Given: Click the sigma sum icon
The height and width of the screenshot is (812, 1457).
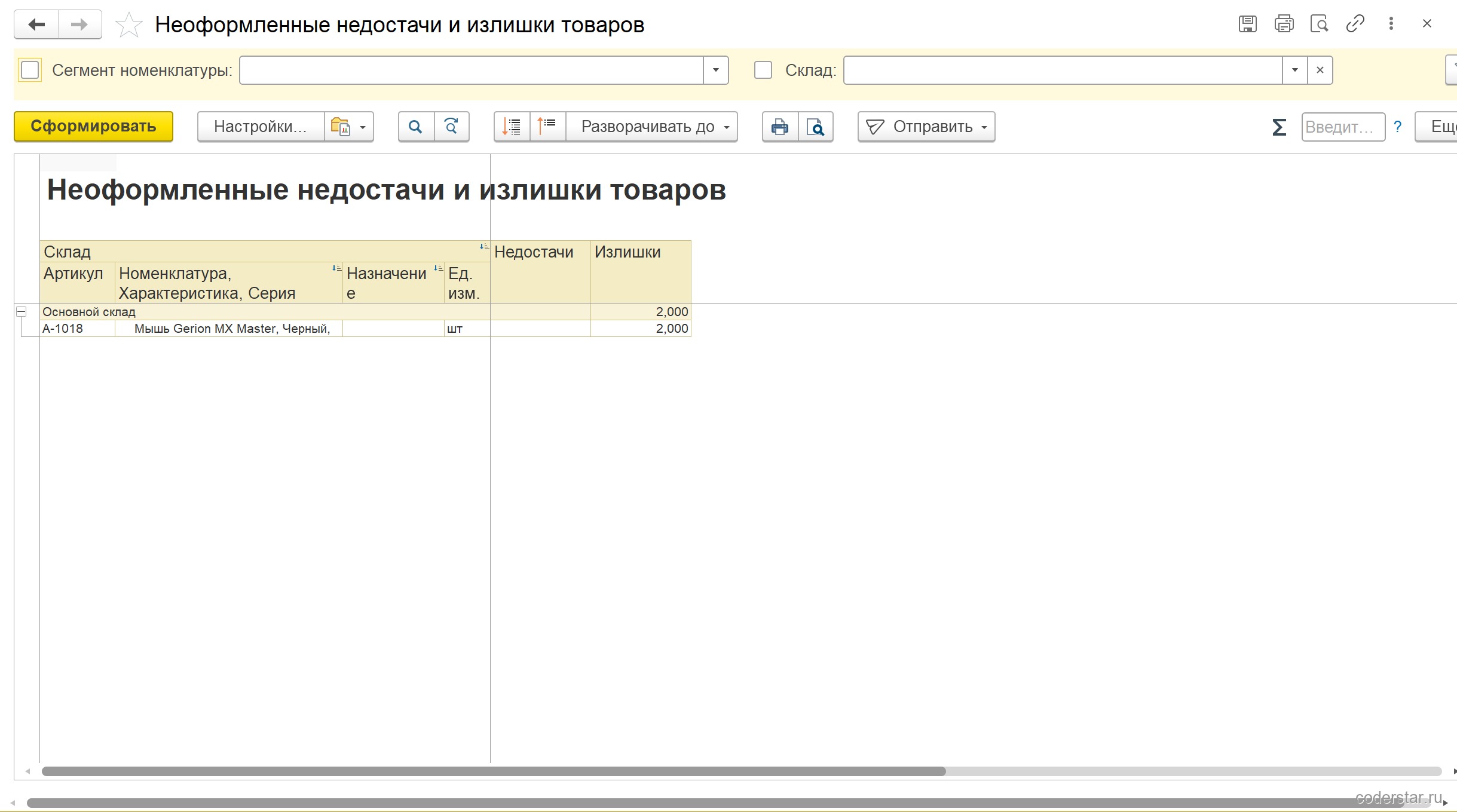Looking at the screenshot, I should [x=1279, y=127].
